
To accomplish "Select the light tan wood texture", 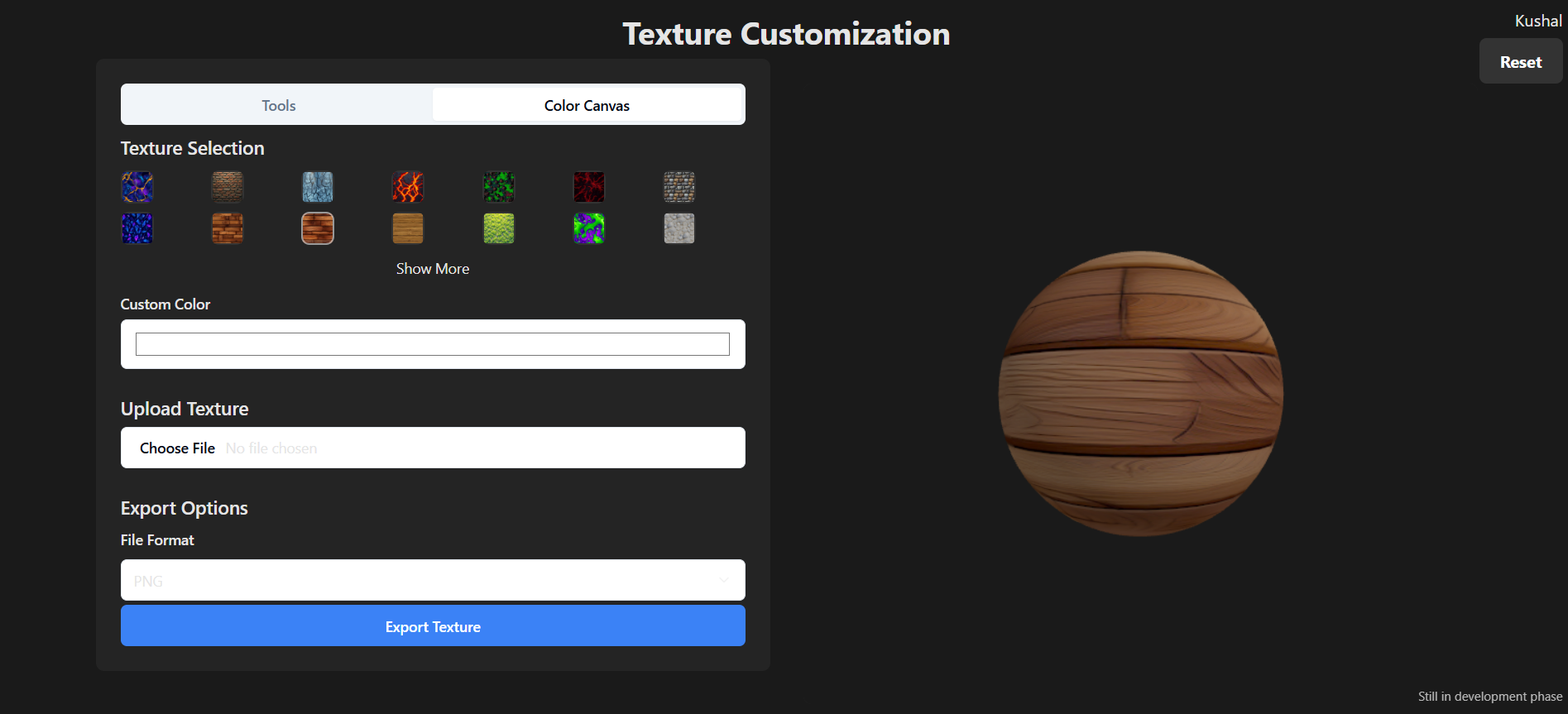I will point(408,228).
